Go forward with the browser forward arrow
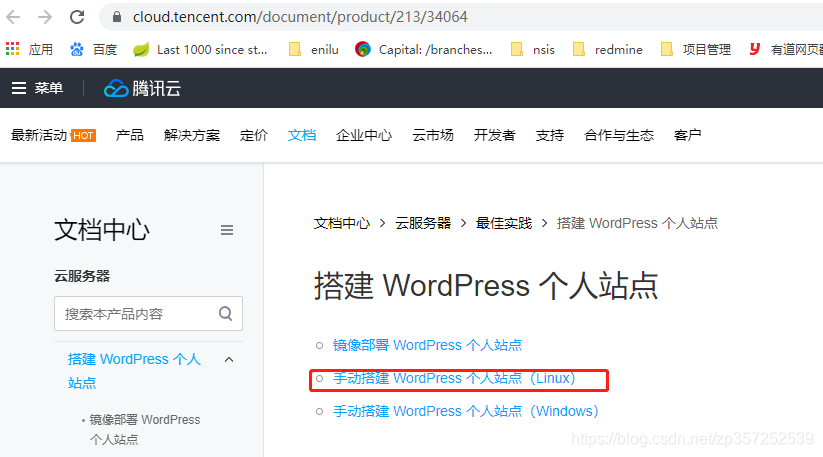 (45, 17)
